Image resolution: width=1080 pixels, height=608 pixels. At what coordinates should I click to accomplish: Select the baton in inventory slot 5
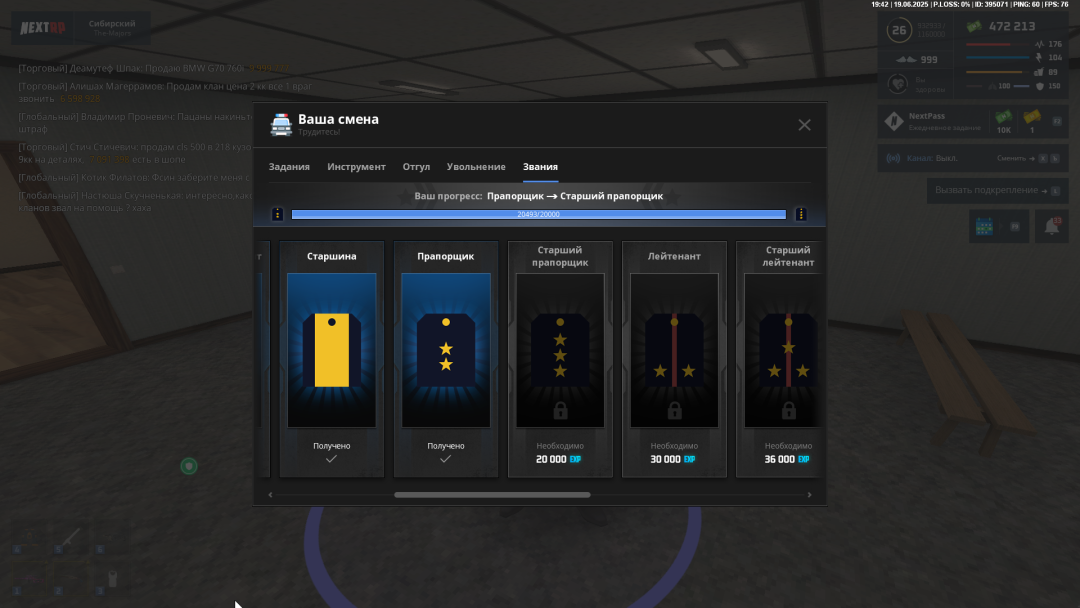70,537
